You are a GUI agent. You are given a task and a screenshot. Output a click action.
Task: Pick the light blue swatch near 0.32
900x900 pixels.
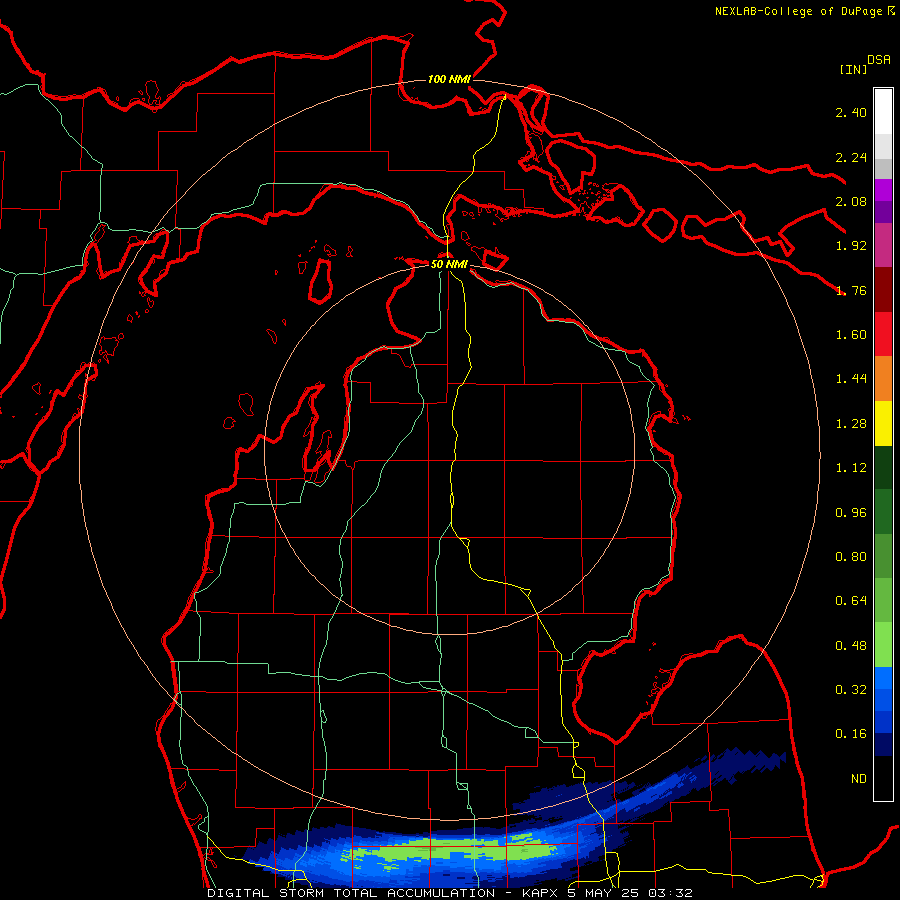point(883,678)
